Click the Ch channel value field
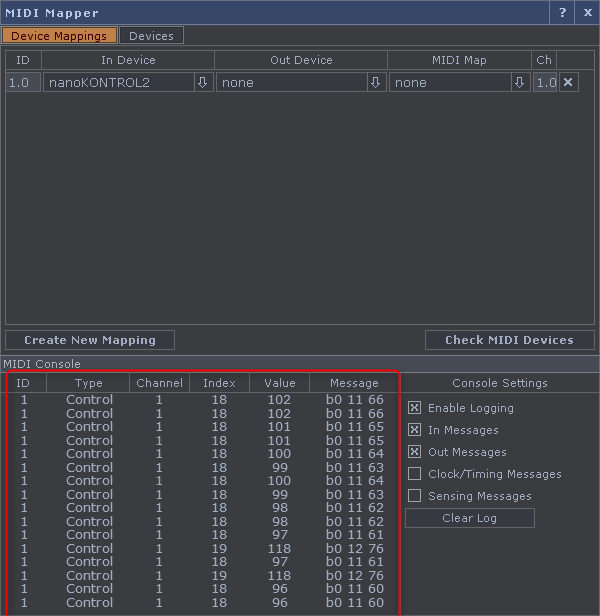 pyautogui.click(x=545, y=82)
